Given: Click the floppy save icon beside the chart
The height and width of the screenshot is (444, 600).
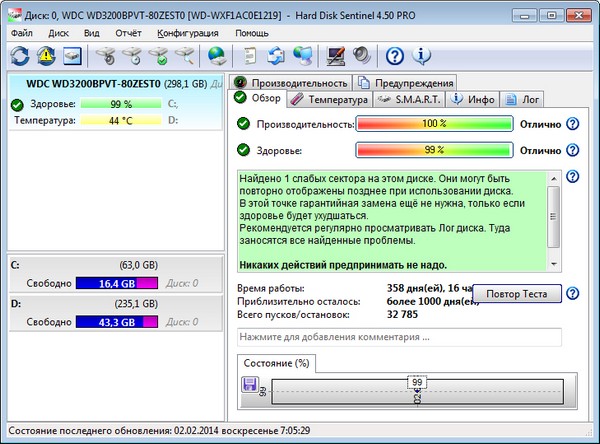Looking at the screenshot, I should (250, 385).
